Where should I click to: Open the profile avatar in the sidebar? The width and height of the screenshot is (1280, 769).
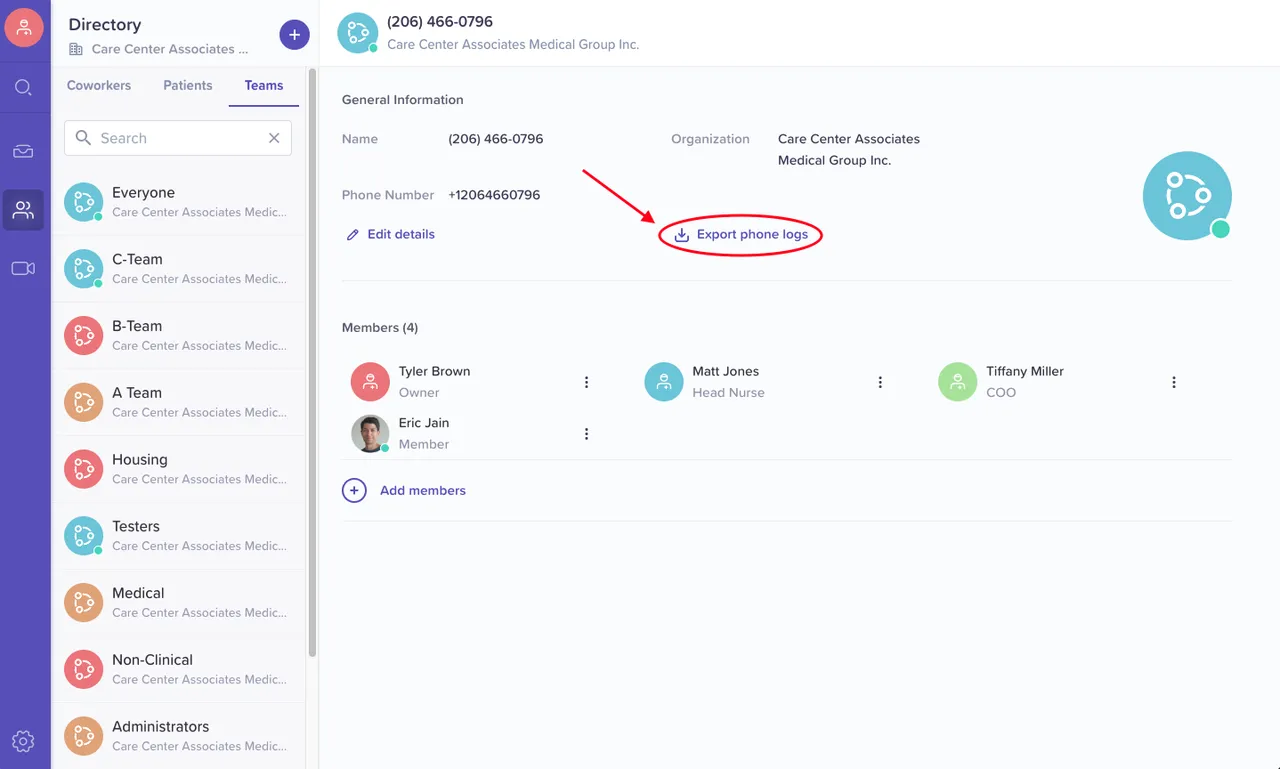pos(24,27)
